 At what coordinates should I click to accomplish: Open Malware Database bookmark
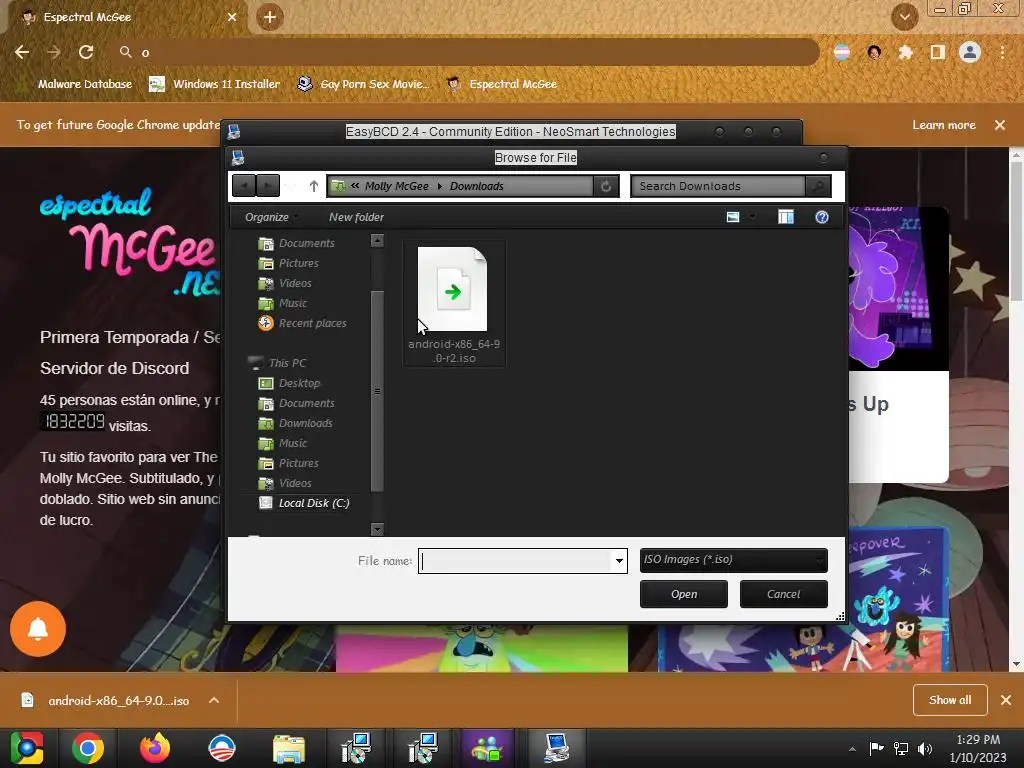tap(74, 84)
